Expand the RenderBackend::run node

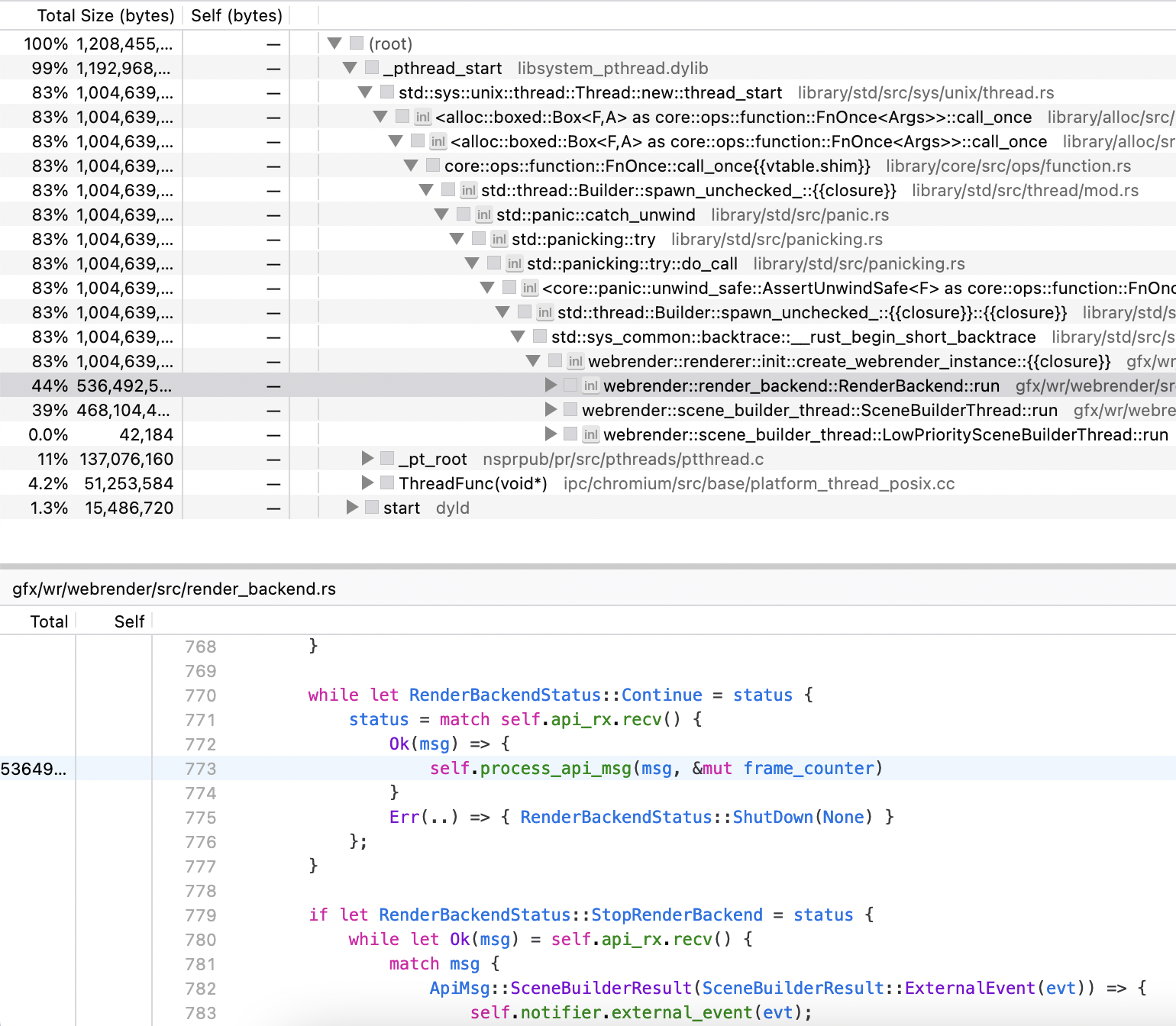551,386
